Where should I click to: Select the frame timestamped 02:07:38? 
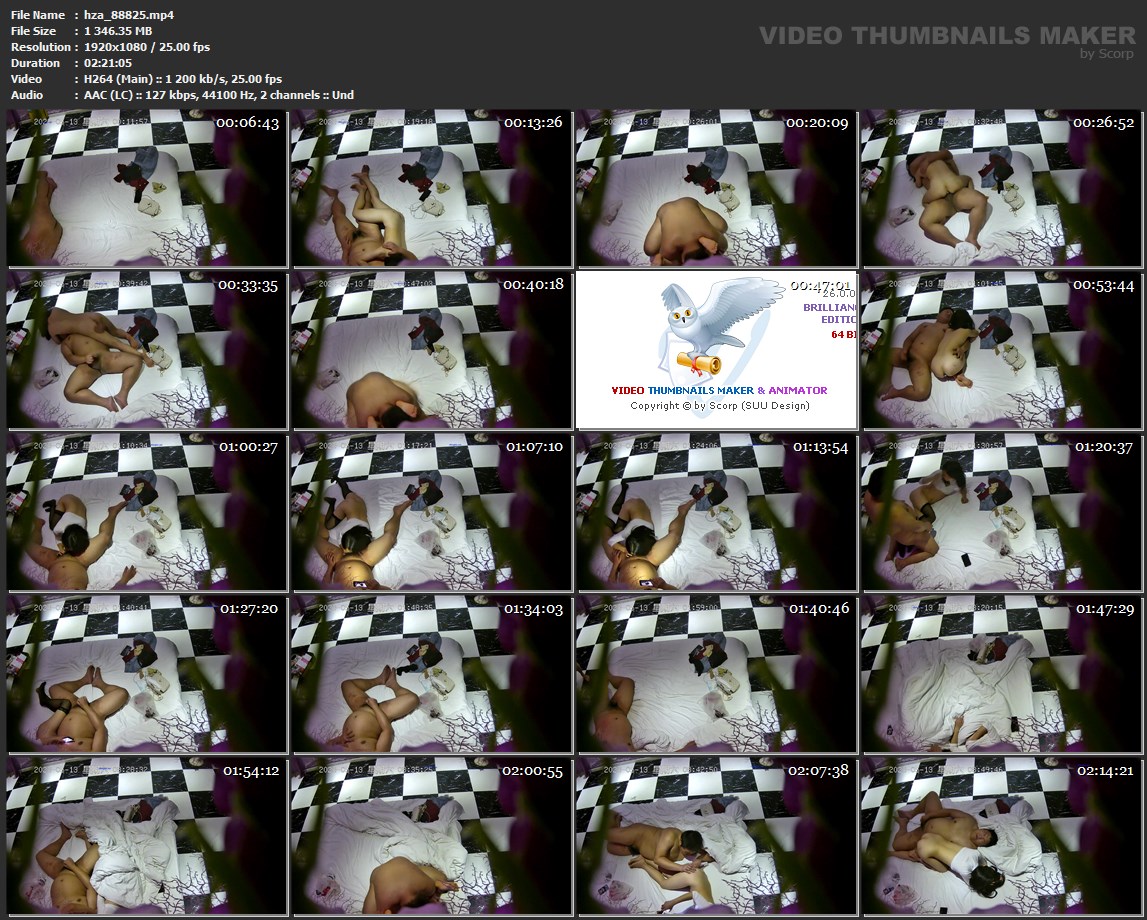(x=716, y=837)
